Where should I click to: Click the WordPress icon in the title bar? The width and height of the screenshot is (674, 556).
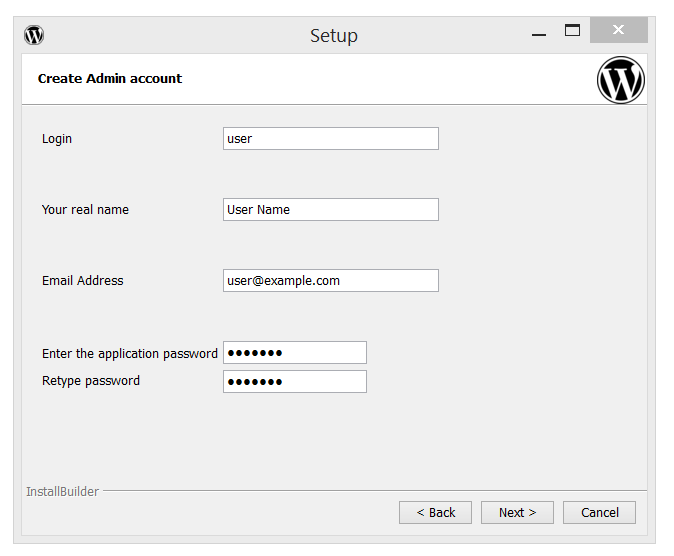(34, 35)
